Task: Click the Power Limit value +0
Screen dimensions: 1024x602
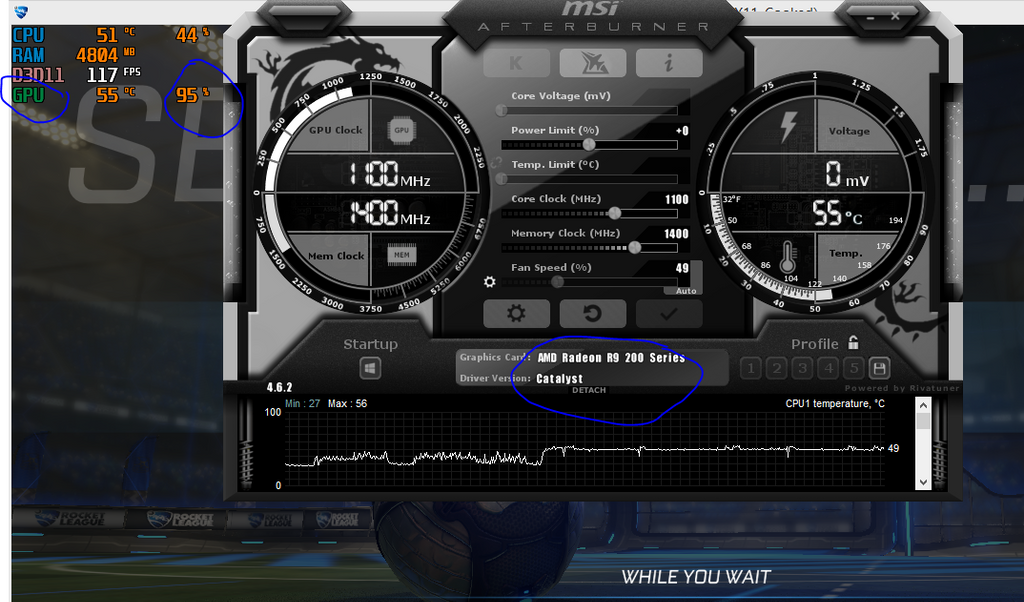Action: tap(682, 131)
